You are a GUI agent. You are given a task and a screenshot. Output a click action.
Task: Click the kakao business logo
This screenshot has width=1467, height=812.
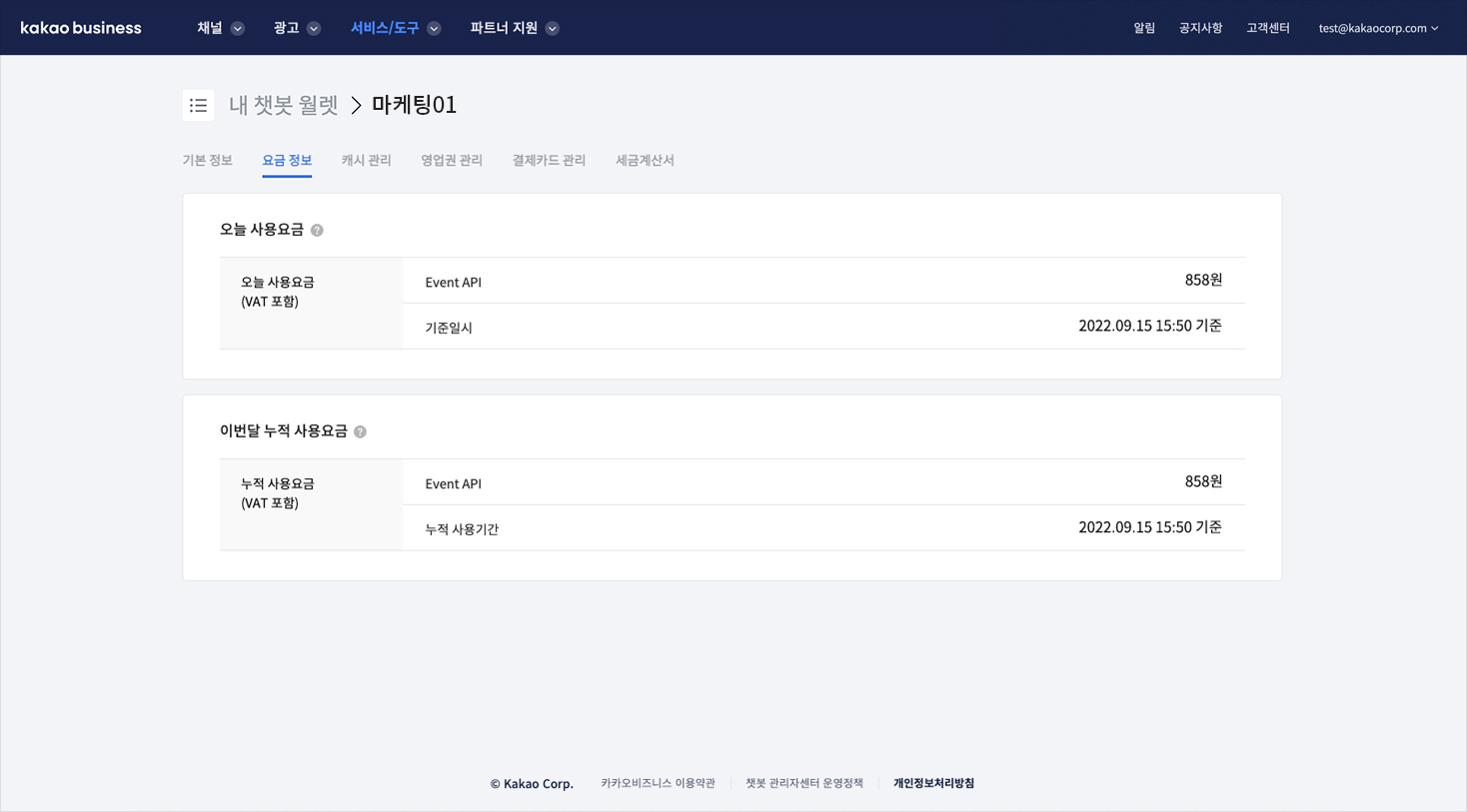tap(81, 28)
